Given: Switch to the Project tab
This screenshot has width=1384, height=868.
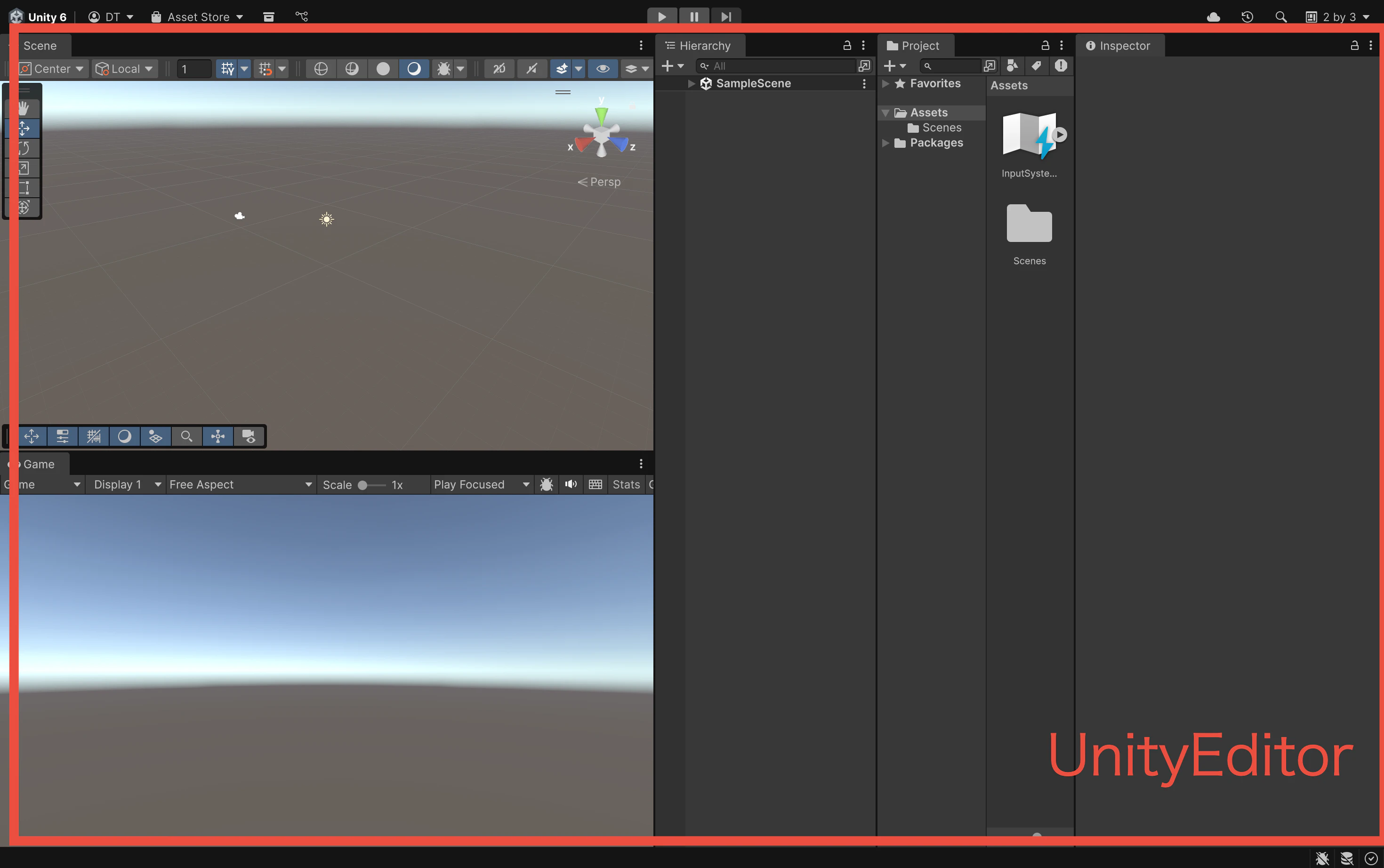Looking at the screenshot, I should point(915,46).
